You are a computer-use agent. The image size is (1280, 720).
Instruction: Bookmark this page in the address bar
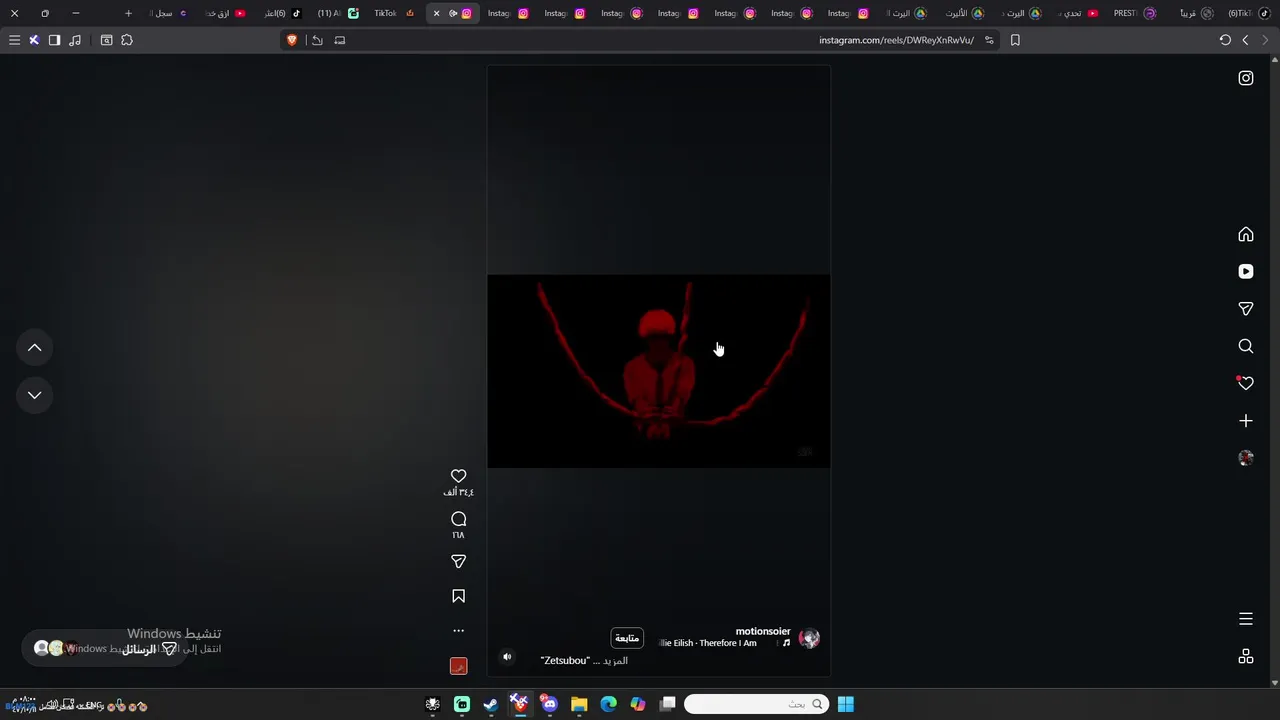[1015, 40]
